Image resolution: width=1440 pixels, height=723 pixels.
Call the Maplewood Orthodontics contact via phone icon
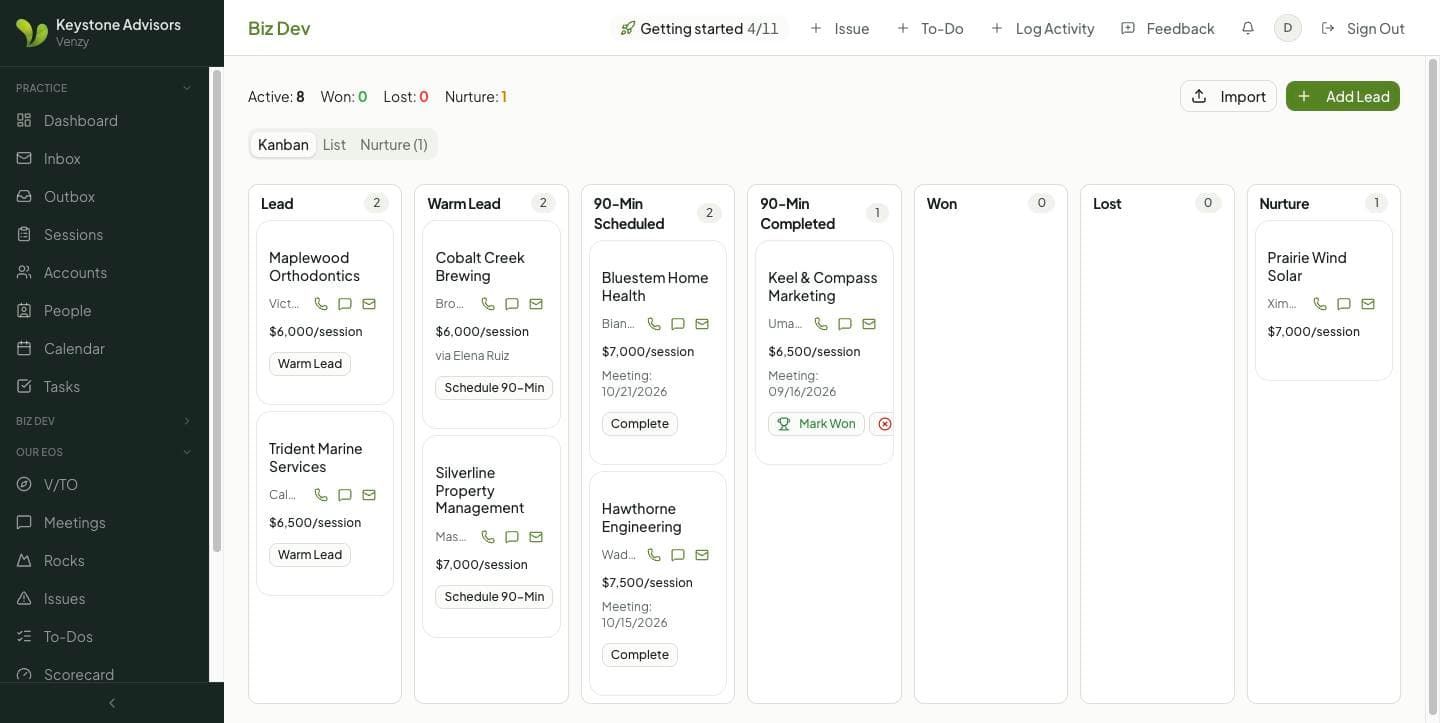(321, 304)
